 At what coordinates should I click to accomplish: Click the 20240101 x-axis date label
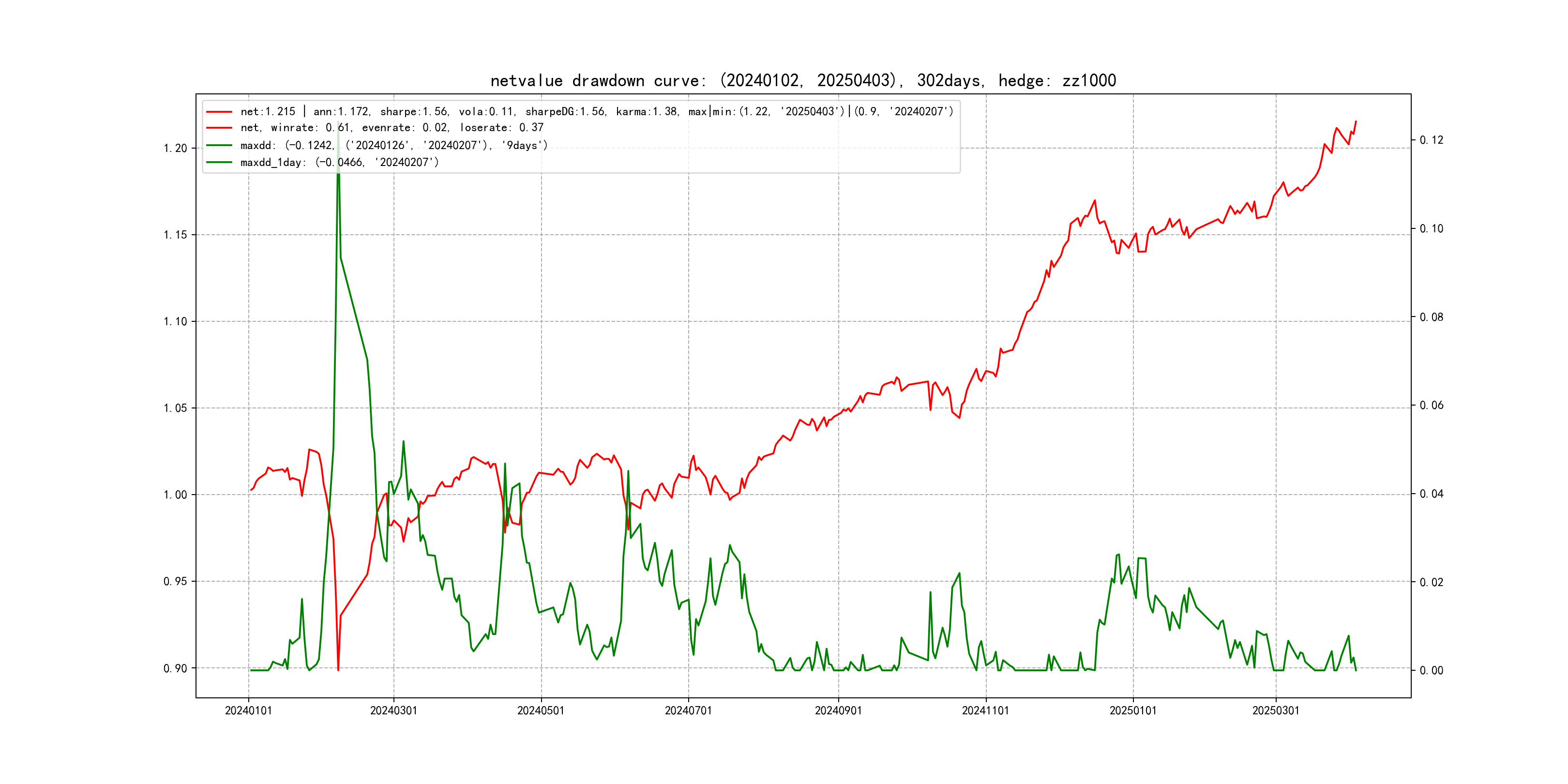coord(248,710)
